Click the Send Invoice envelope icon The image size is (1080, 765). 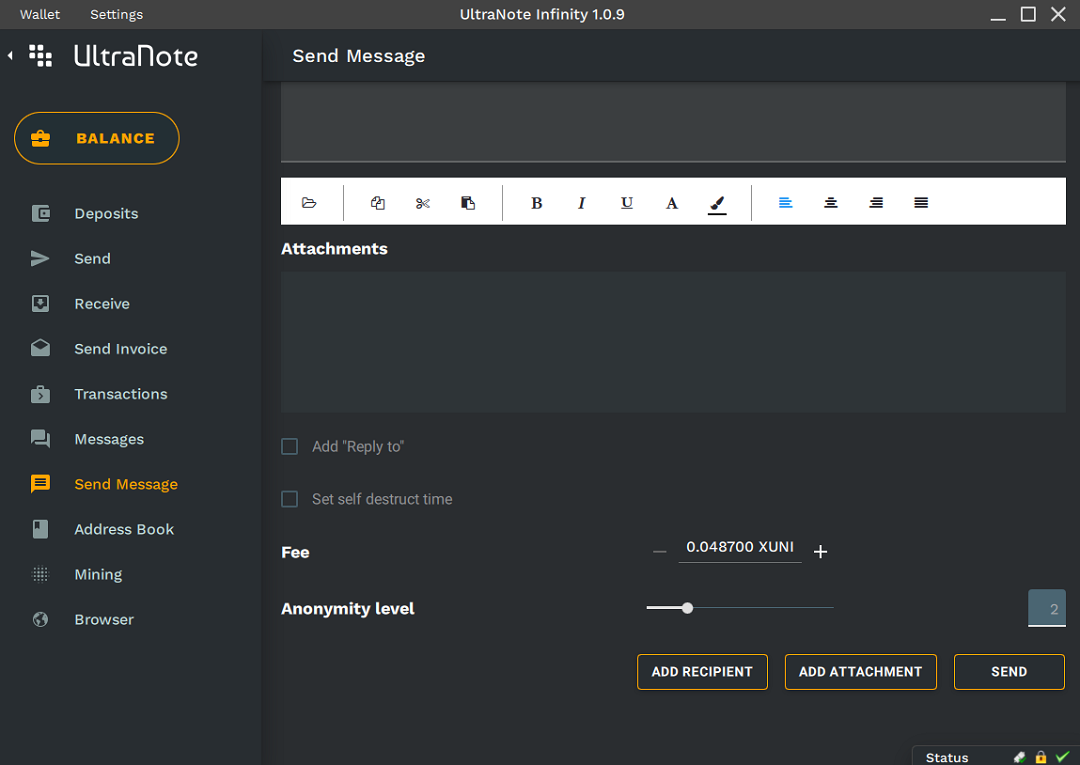[41, 348]
